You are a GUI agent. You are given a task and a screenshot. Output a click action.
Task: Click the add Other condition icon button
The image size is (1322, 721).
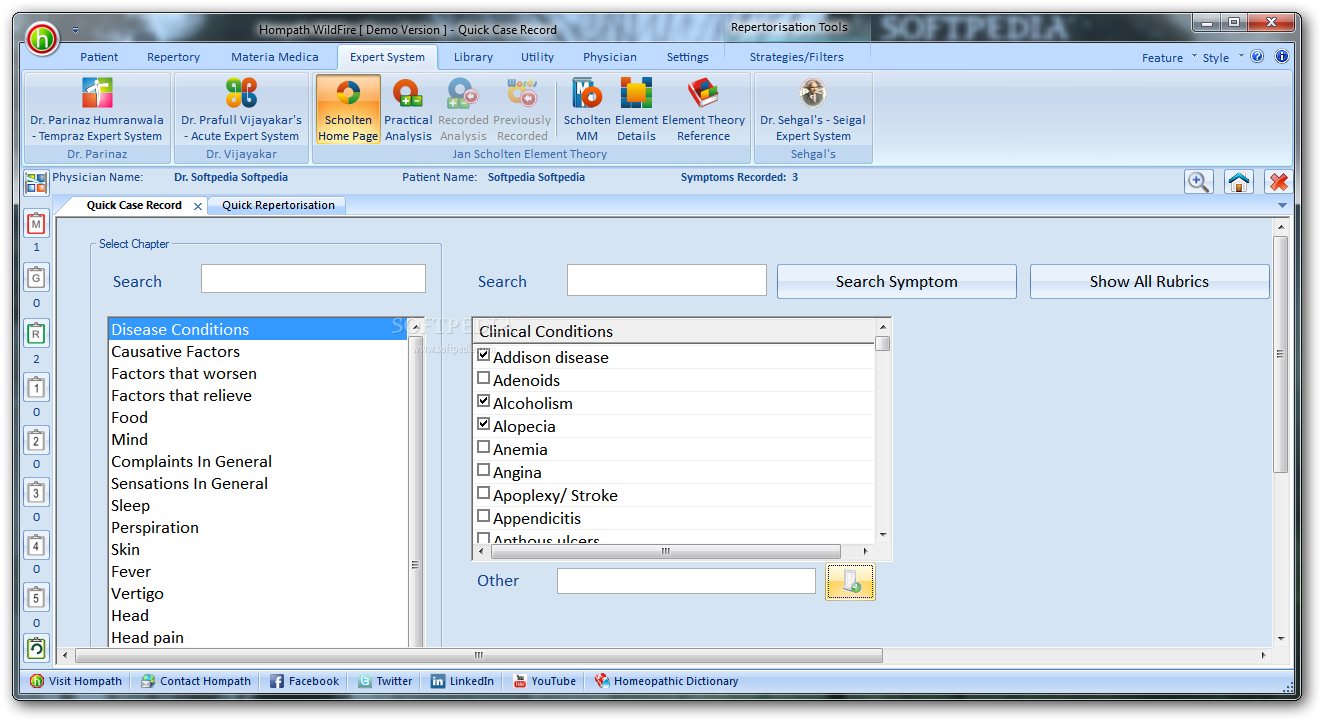(x=850, y=582)
